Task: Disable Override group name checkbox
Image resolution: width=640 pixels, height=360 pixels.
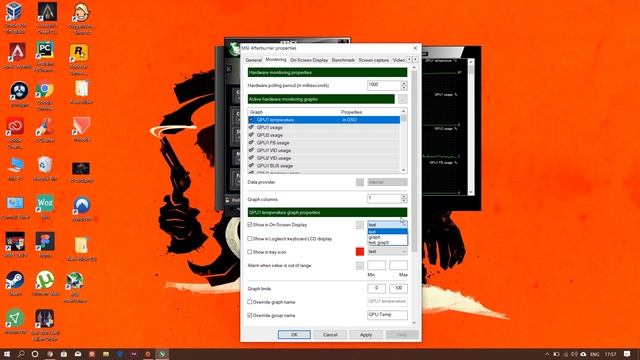Action: click(x=250, y=315)
